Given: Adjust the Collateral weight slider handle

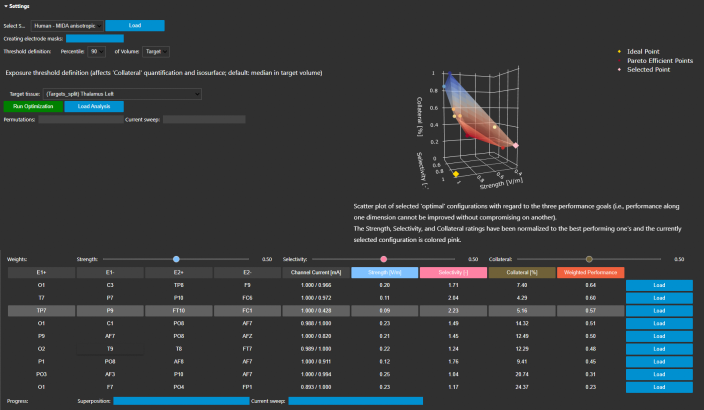Looking at the screenshot, I should coord(589,259).
